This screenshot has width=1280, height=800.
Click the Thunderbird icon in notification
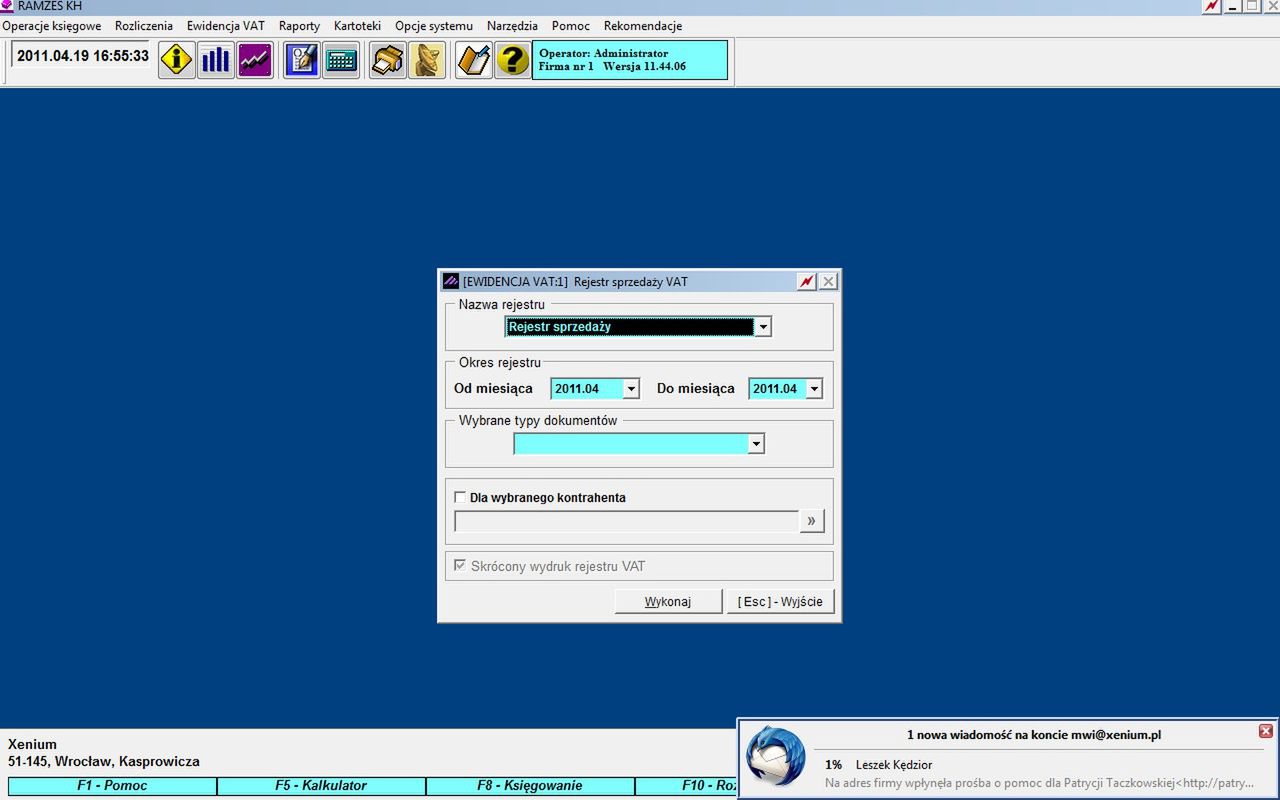(776, 756)
